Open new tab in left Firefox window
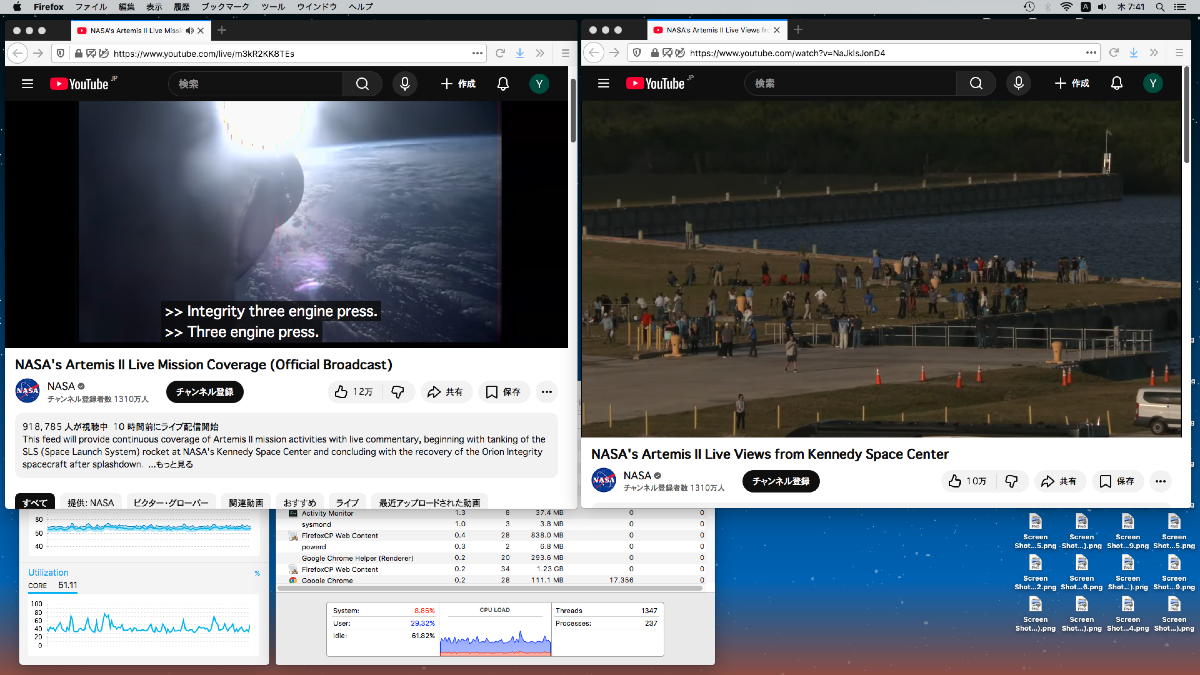The width and height of the screenshot is (1200, 675). [221, 30]
